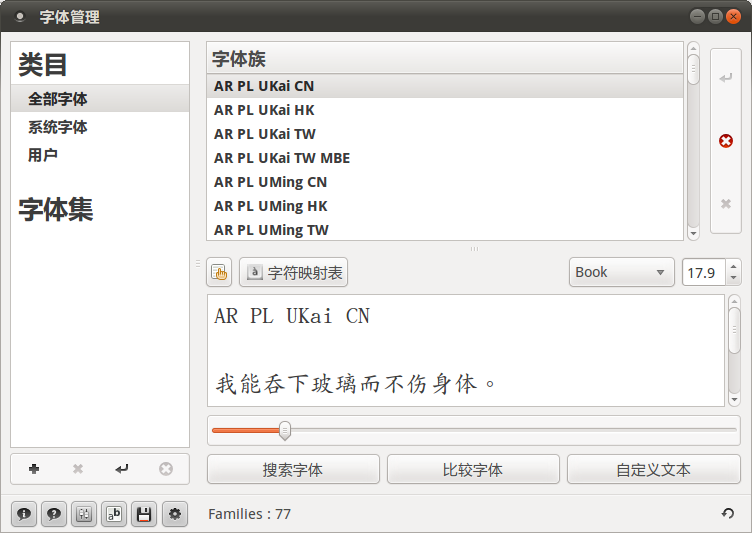Image resolution: width=752 pixels, height=533 pixels.
Task: Toggle the font details hand icon button
Action: click(x=219, y=272)
